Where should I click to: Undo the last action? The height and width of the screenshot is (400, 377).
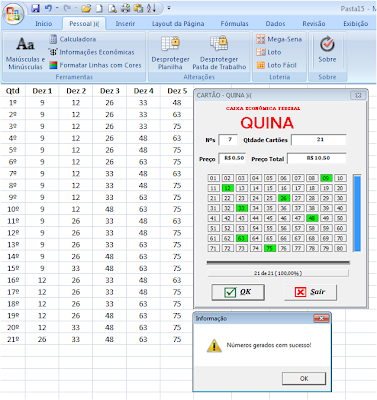pos(48,8)
